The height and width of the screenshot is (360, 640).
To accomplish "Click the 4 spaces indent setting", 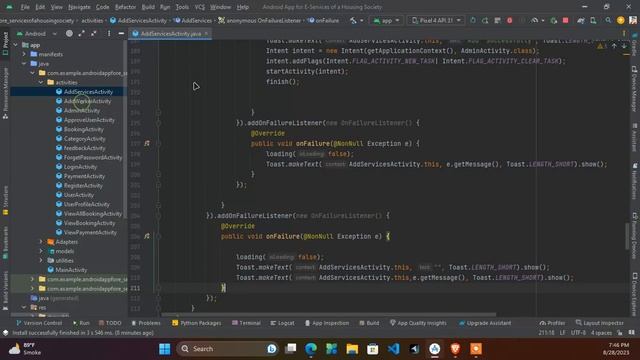I will point(601,333).
